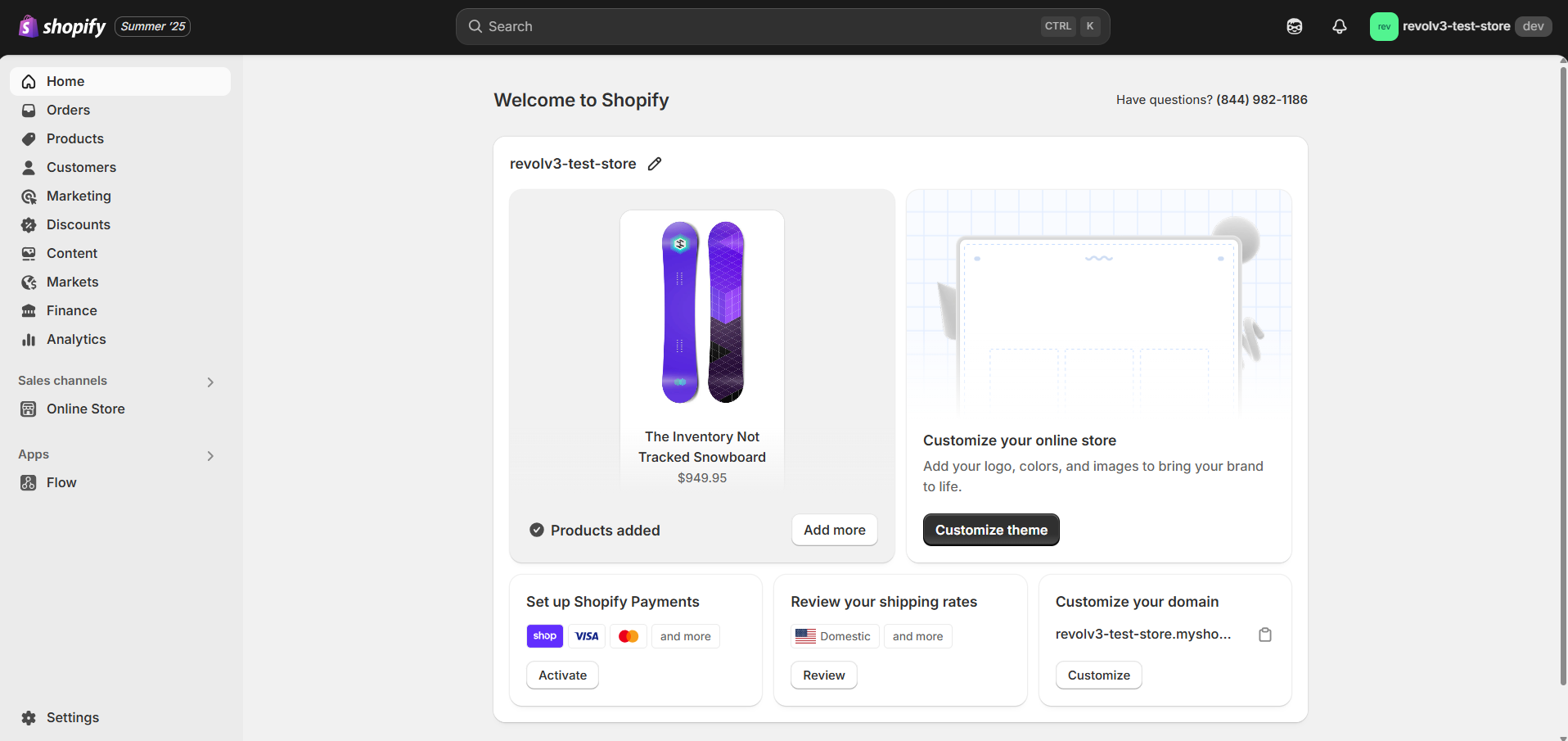Screen dimensions: 1568x741
Task: Select Marketing from the sidebar menu
Action: click(79, 196)
